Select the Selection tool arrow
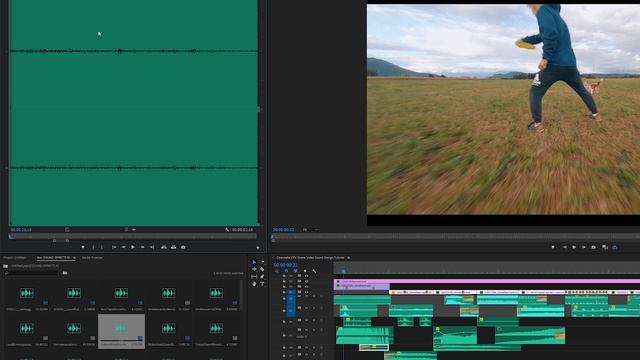 (x=254, y=262)
